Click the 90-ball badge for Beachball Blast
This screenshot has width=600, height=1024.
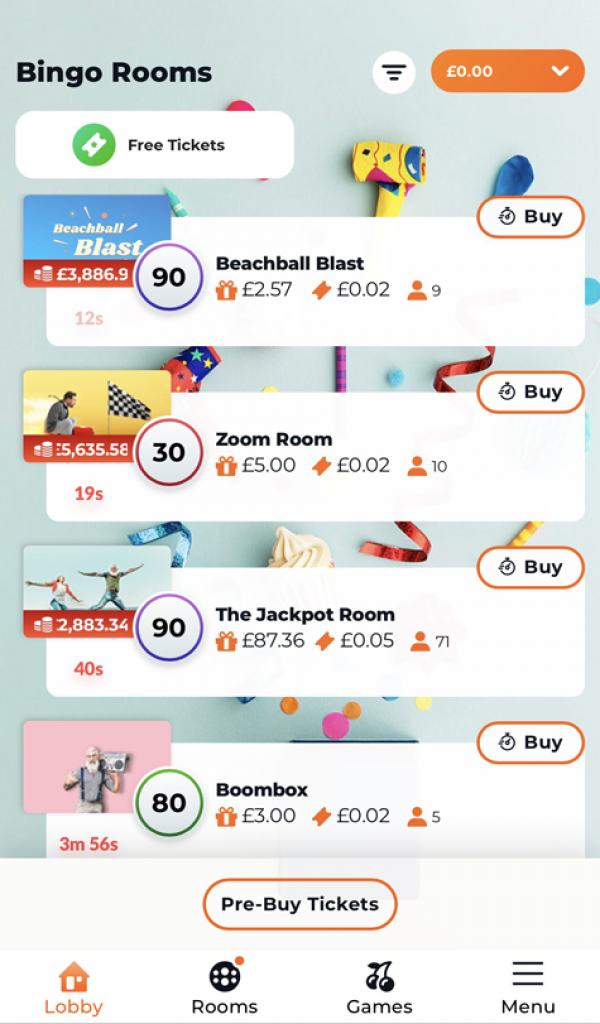click(169, 277)
